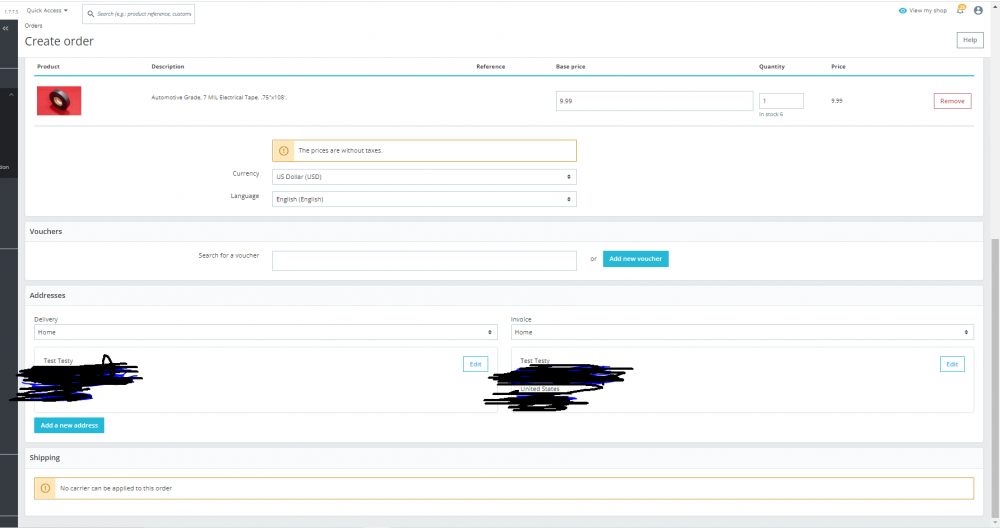
Task: Click the Help button
Action: (x=970, y=40)
